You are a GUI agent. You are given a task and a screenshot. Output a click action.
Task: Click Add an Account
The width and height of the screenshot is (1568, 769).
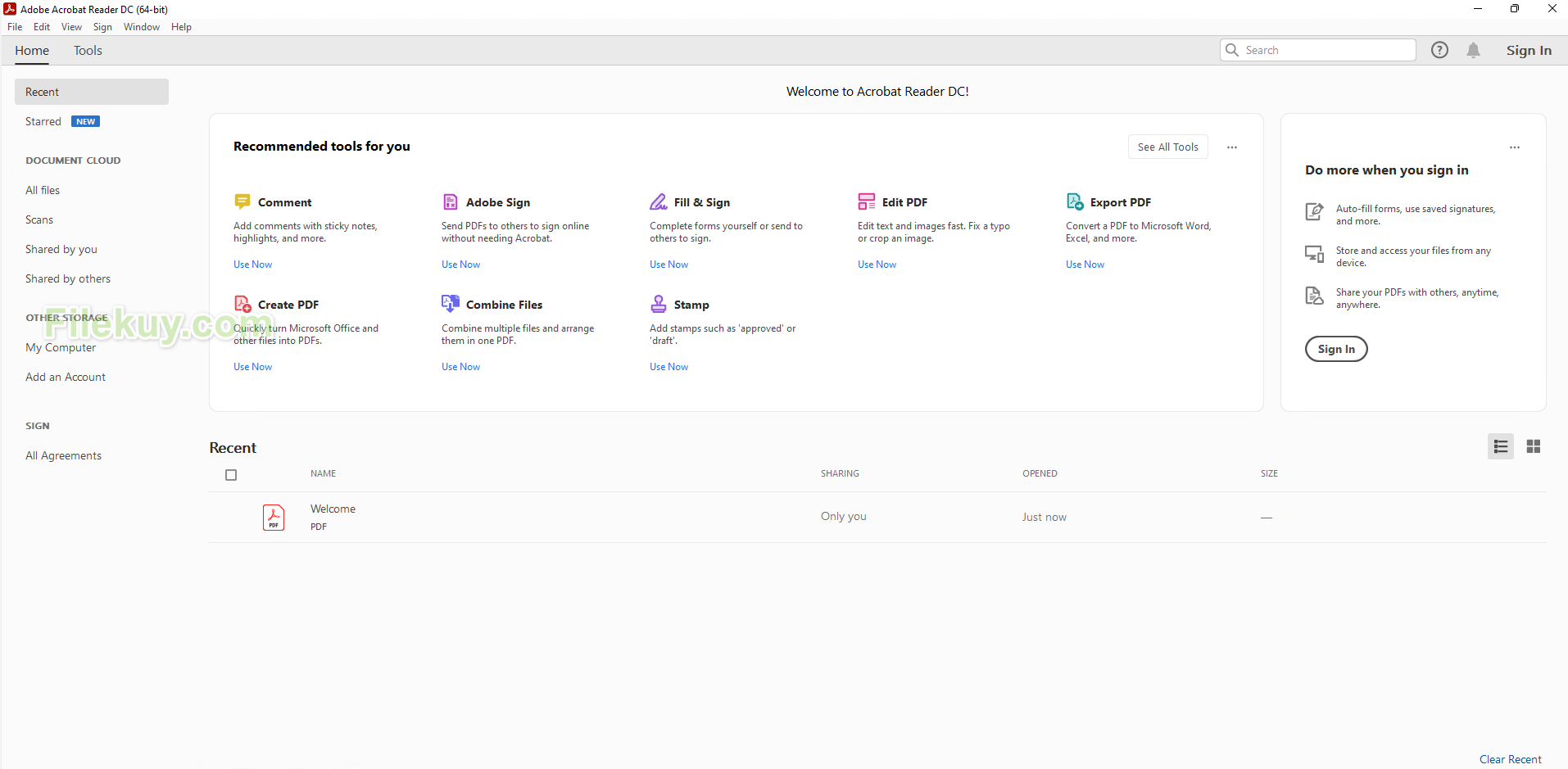tap(66, 377)
